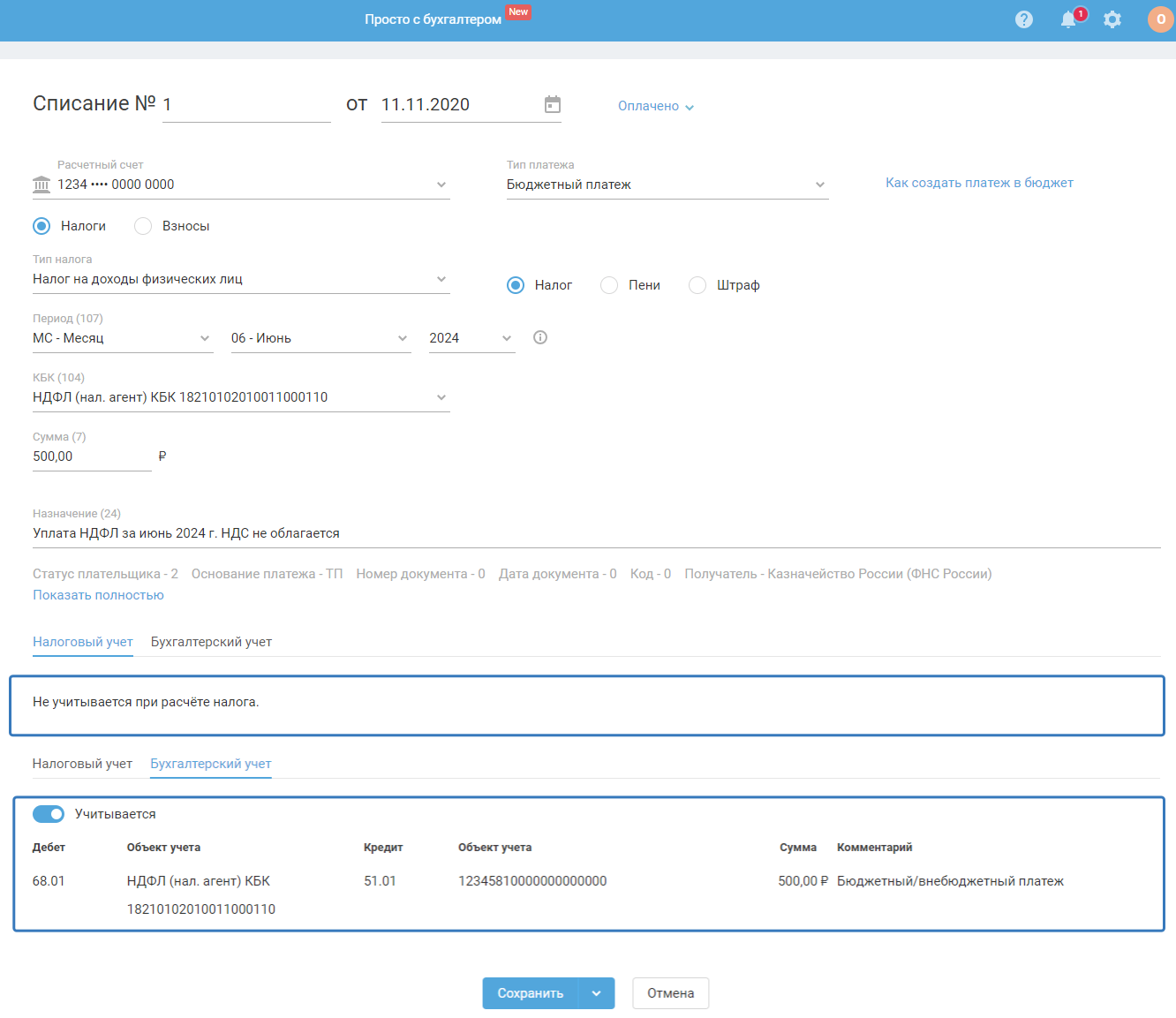1176x1018 pixels.
Task: Toggle the Учитывается switch off
Action: point(49,814)
